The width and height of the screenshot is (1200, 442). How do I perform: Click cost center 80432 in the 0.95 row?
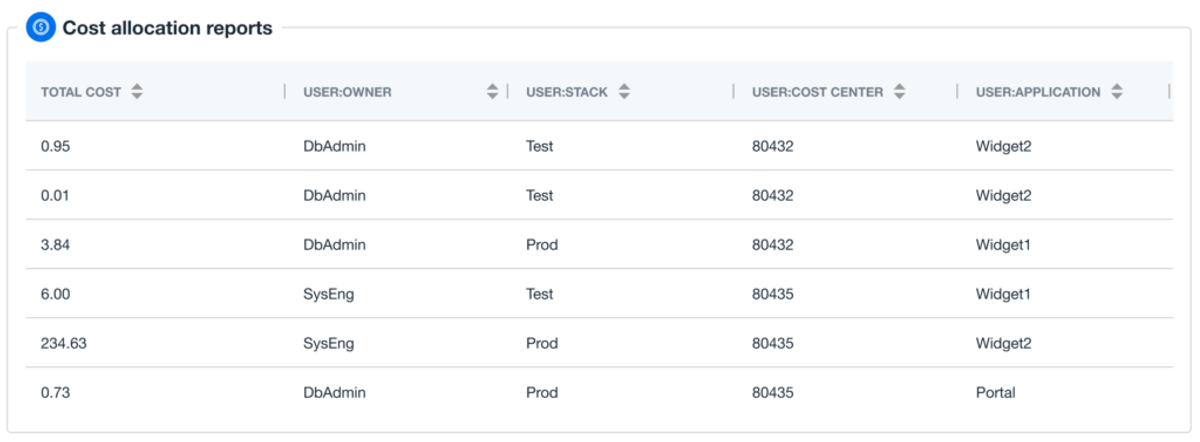773,146
